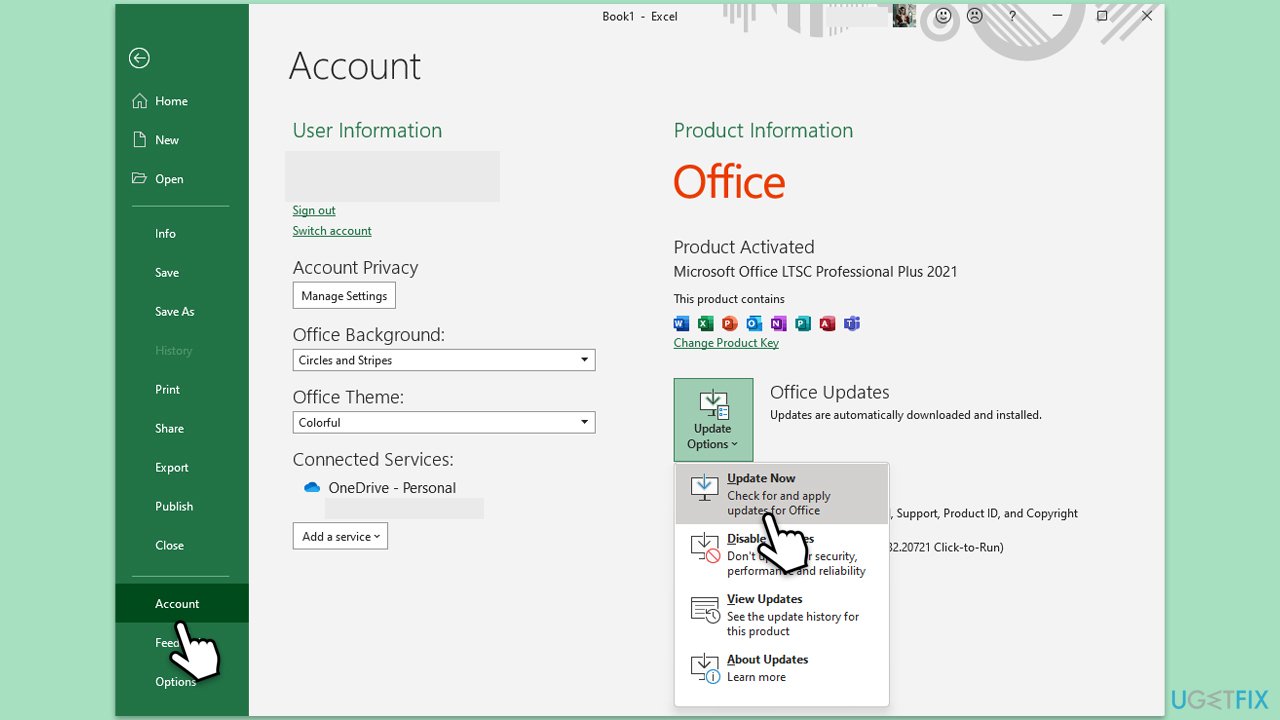
Task: Click the frown face feedback icon
Action: (974, 16)
